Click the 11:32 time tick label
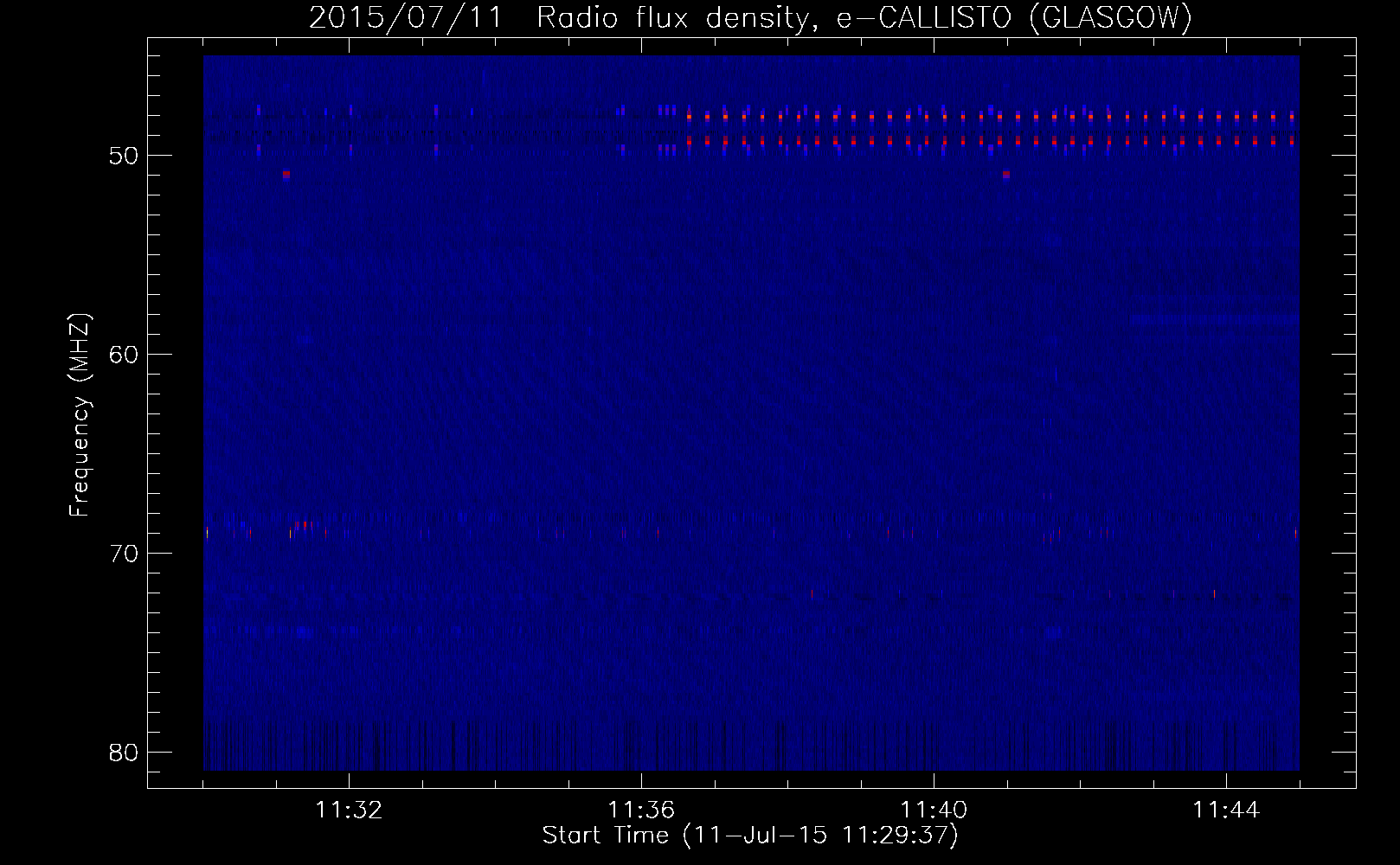This screenshot has height=865, width=1400. 349,811
